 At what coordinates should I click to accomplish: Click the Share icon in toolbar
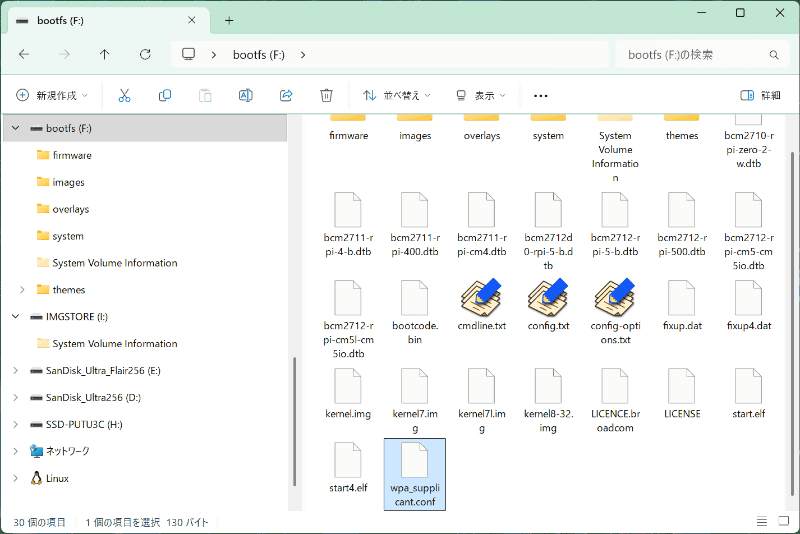[x=286, y=95]
